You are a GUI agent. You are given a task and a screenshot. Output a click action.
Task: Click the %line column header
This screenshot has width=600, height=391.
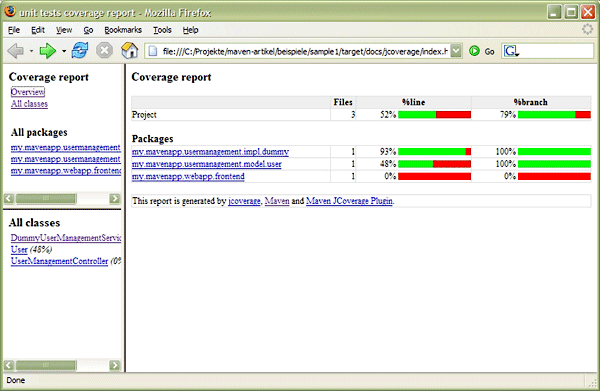pos(414,102)
